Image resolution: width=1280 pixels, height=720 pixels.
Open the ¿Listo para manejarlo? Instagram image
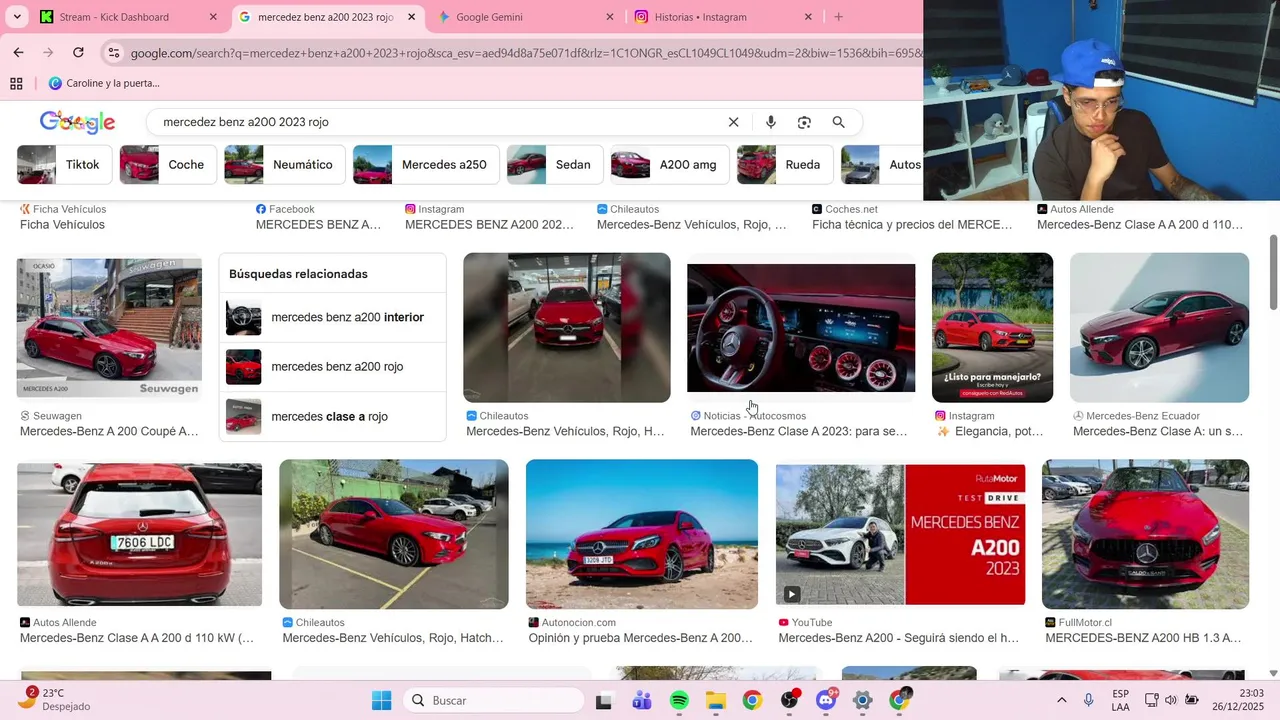[992, 328]
